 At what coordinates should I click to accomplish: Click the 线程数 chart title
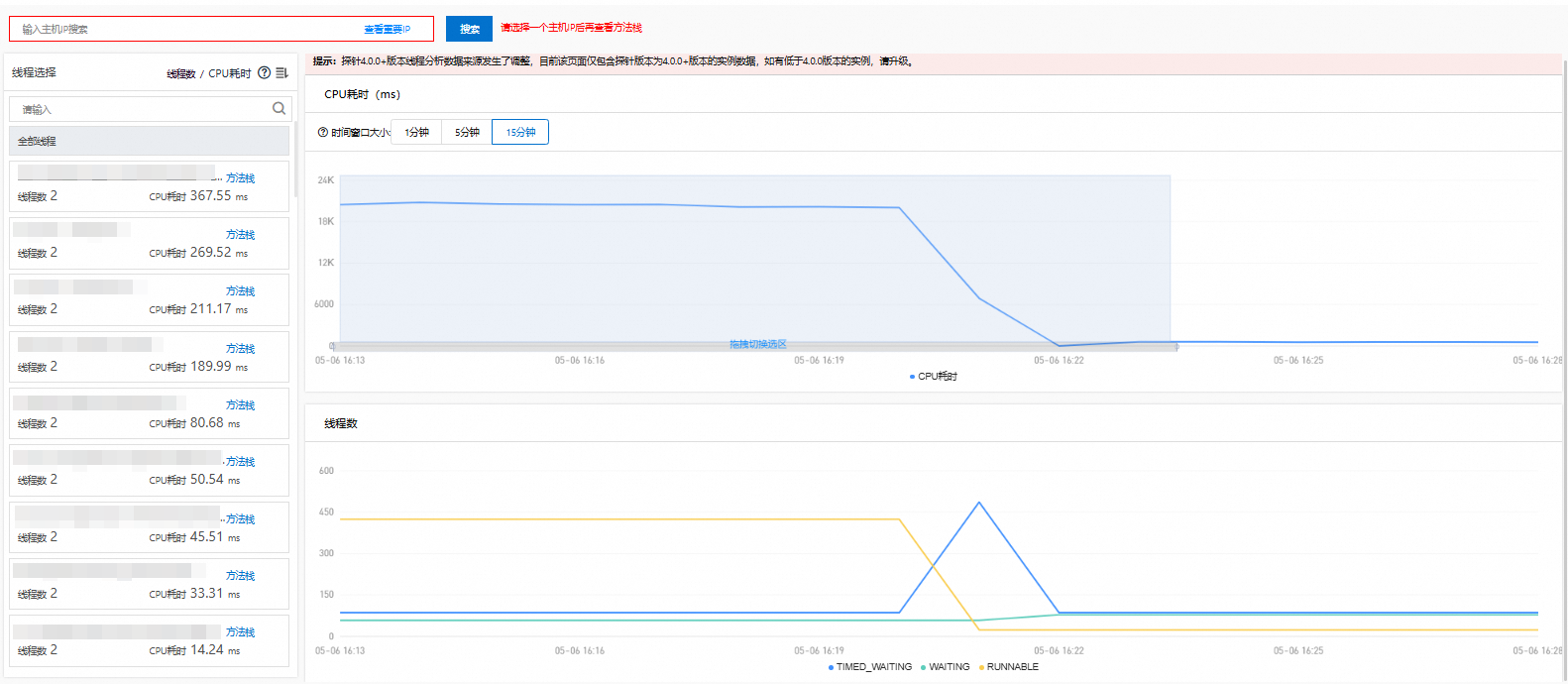(341, 423)
